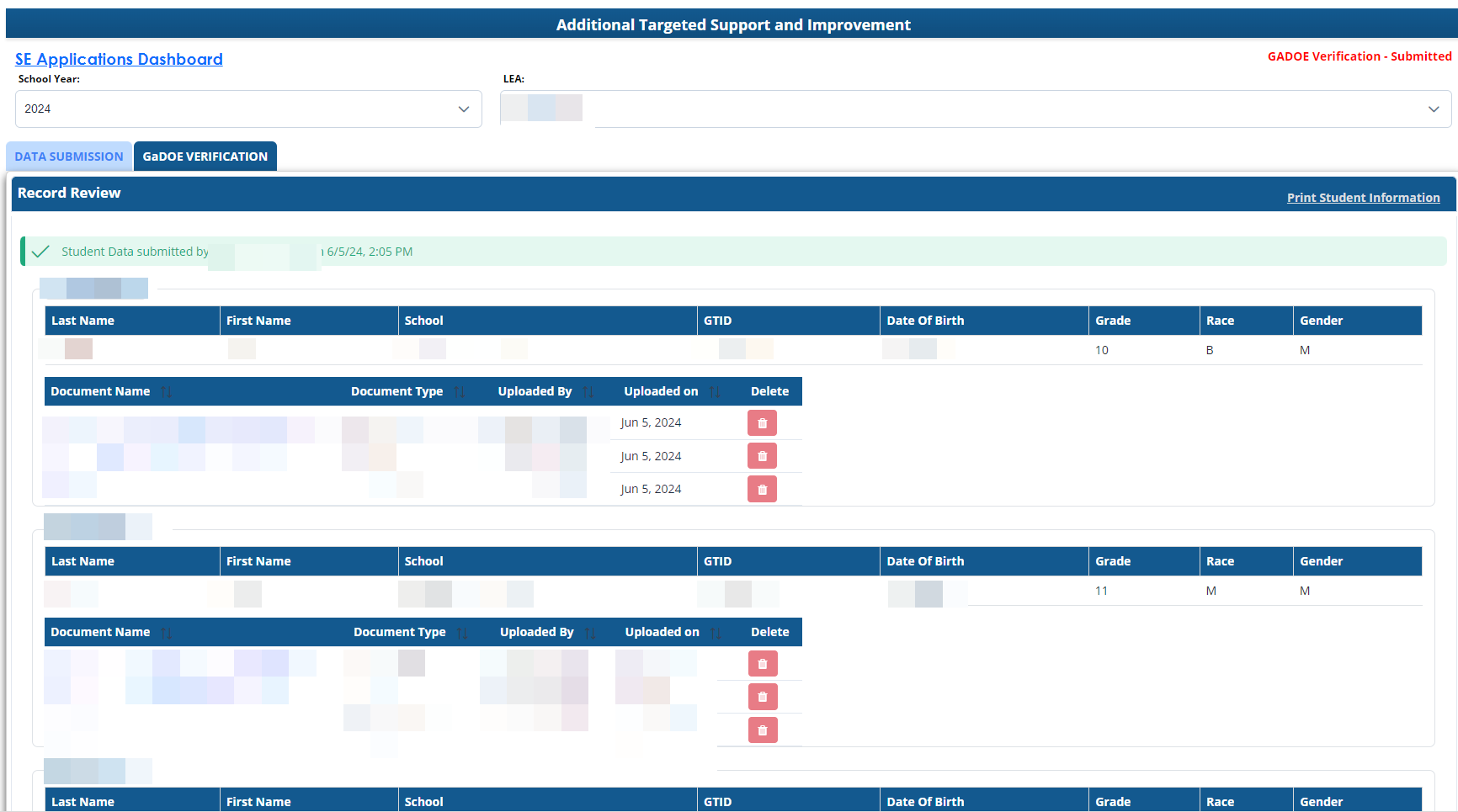
Task: Sort second table by Uploaded on
Action: [x=716, y=633]
